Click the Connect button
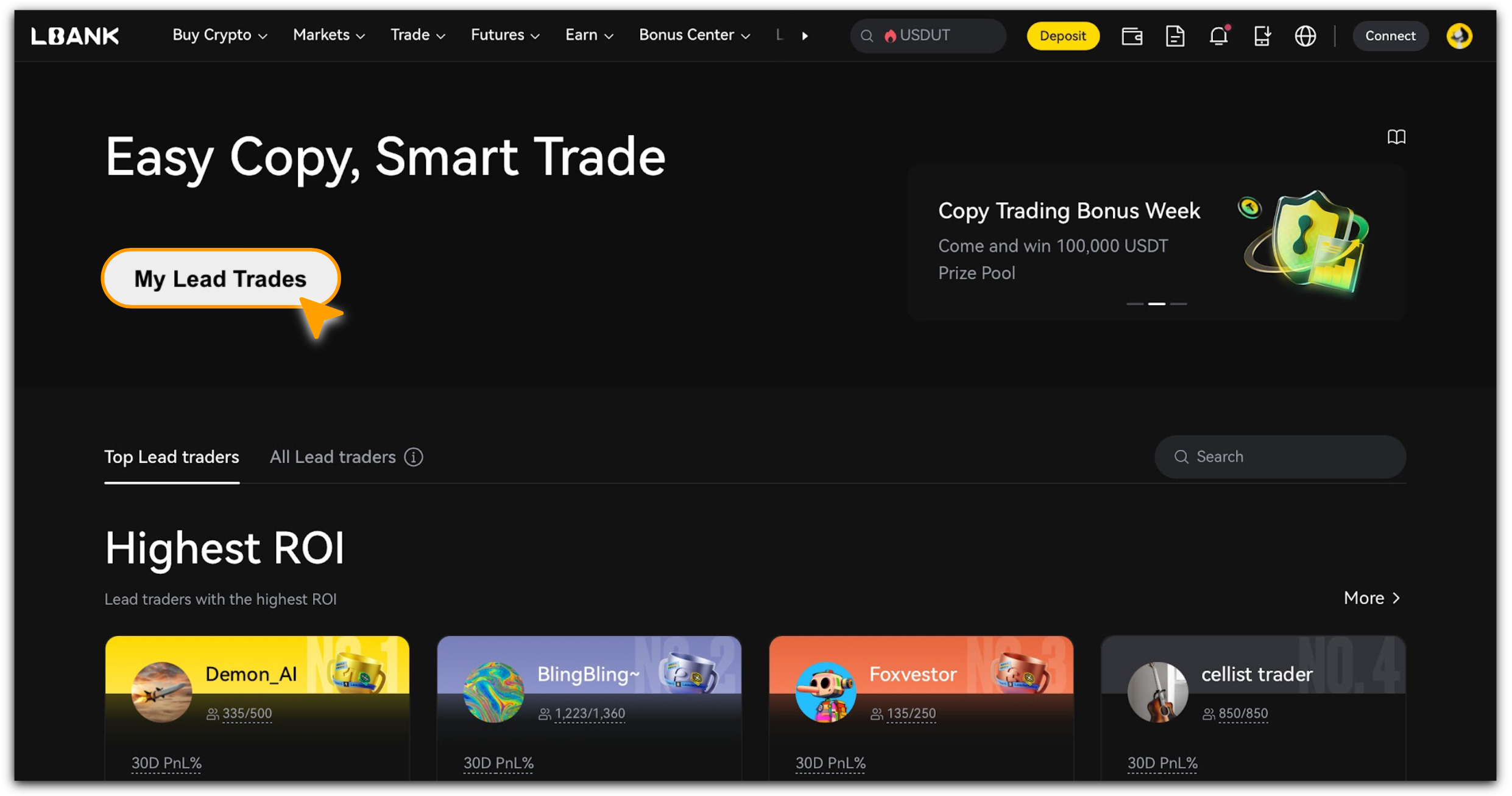 pos(1390,36)
